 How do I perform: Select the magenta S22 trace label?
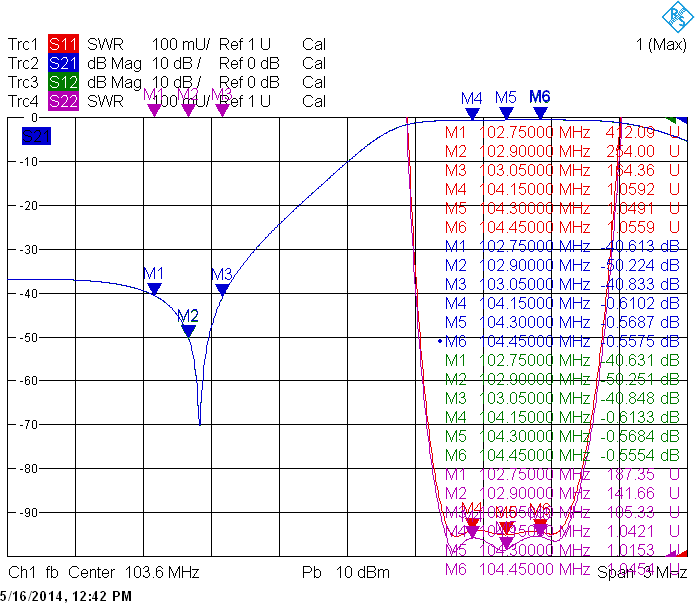[63, 102]
